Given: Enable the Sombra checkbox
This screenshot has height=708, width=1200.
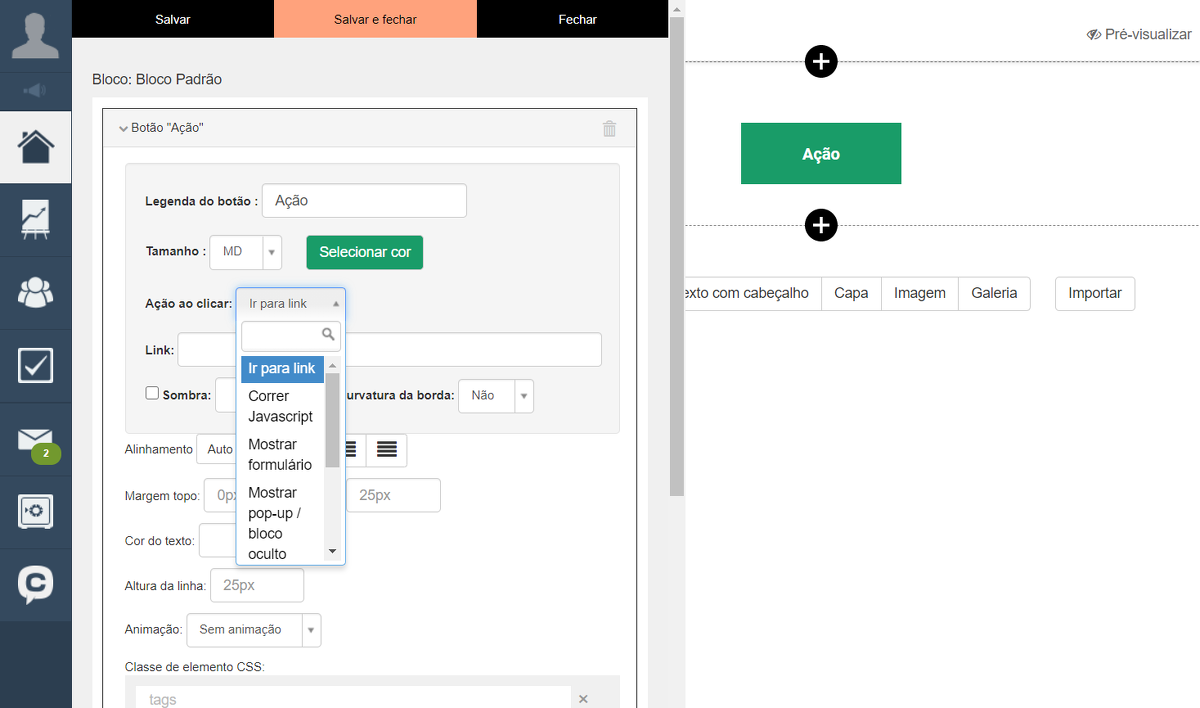Looking at the screenshot, I should pyautogui.click(x=152, y=394).
